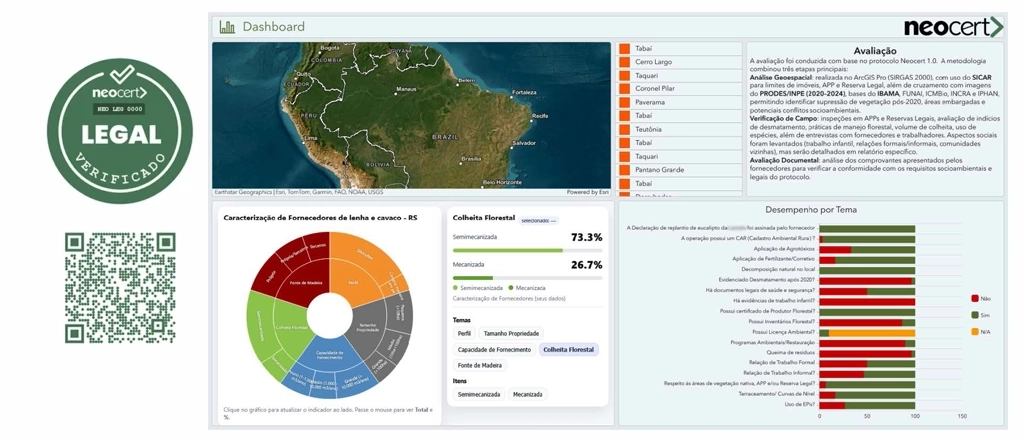Select the Tamanho Propriedade theme chip
Viewport: 1024px width, 438px height.
pos(511,333)
